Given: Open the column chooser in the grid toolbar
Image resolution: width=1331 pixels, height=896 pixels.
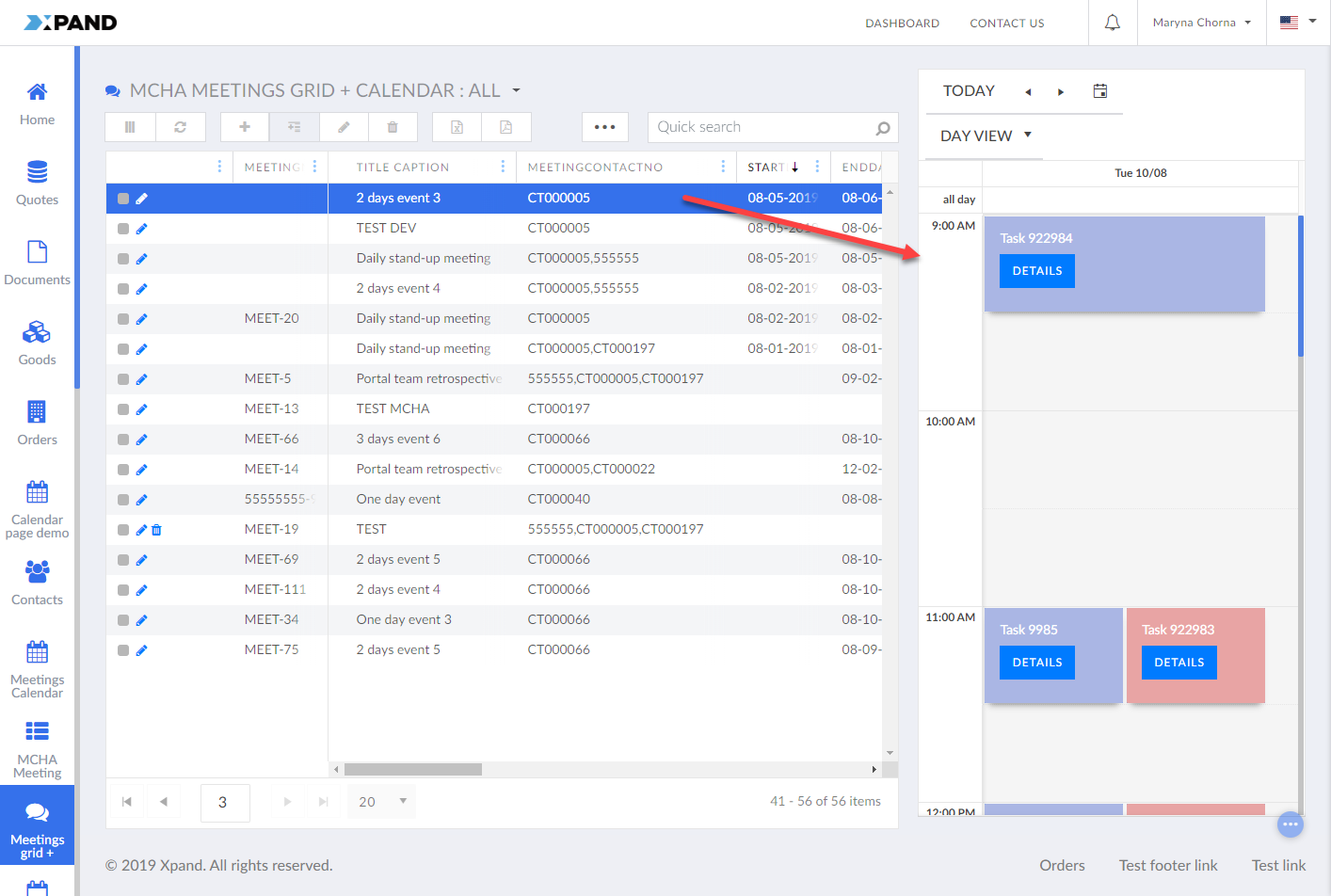Looking at the screenshot, I should 129,126.
